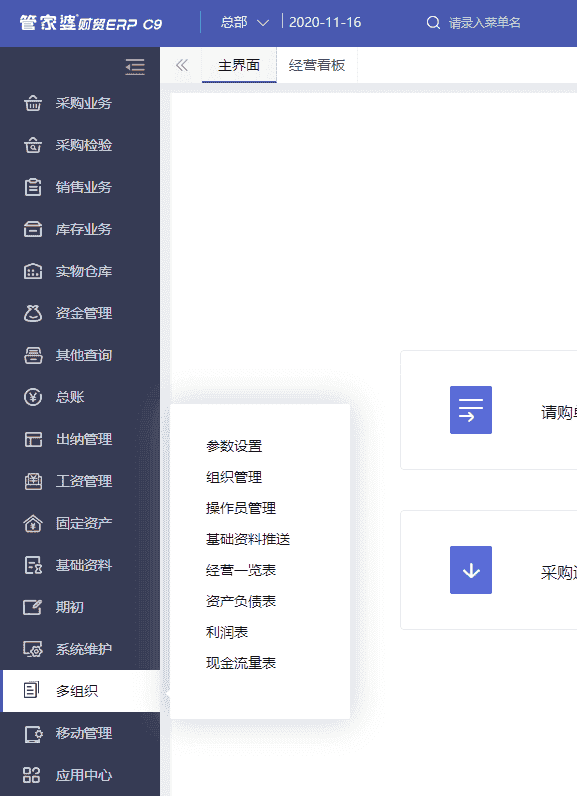Click the 资金管理 money bag icon
Image resolution: width=577 pixels, height=796 pixels.
pyautogui.click(x=33, y=313)
